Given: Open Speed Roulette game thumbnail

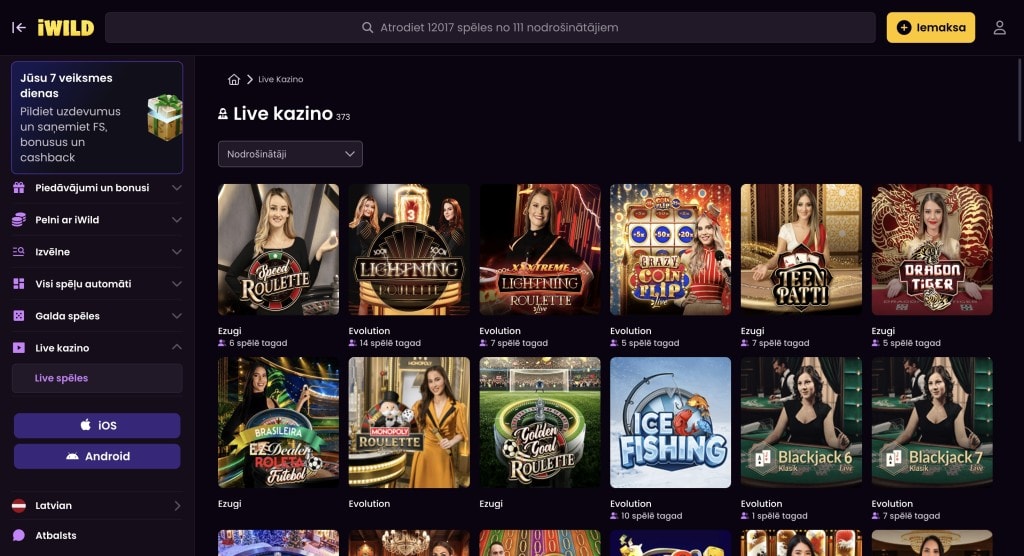Looking at the screenshot, I should point(278,250).
